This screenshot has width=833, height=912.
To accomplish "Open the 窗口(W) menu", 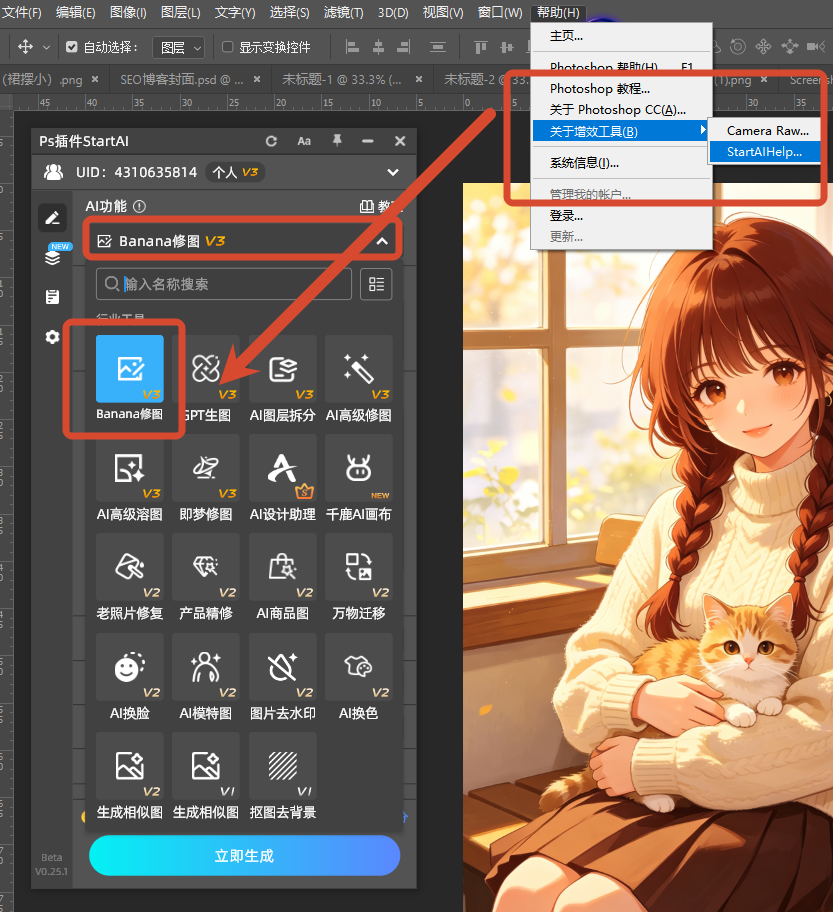I will [x=500, y=12].
